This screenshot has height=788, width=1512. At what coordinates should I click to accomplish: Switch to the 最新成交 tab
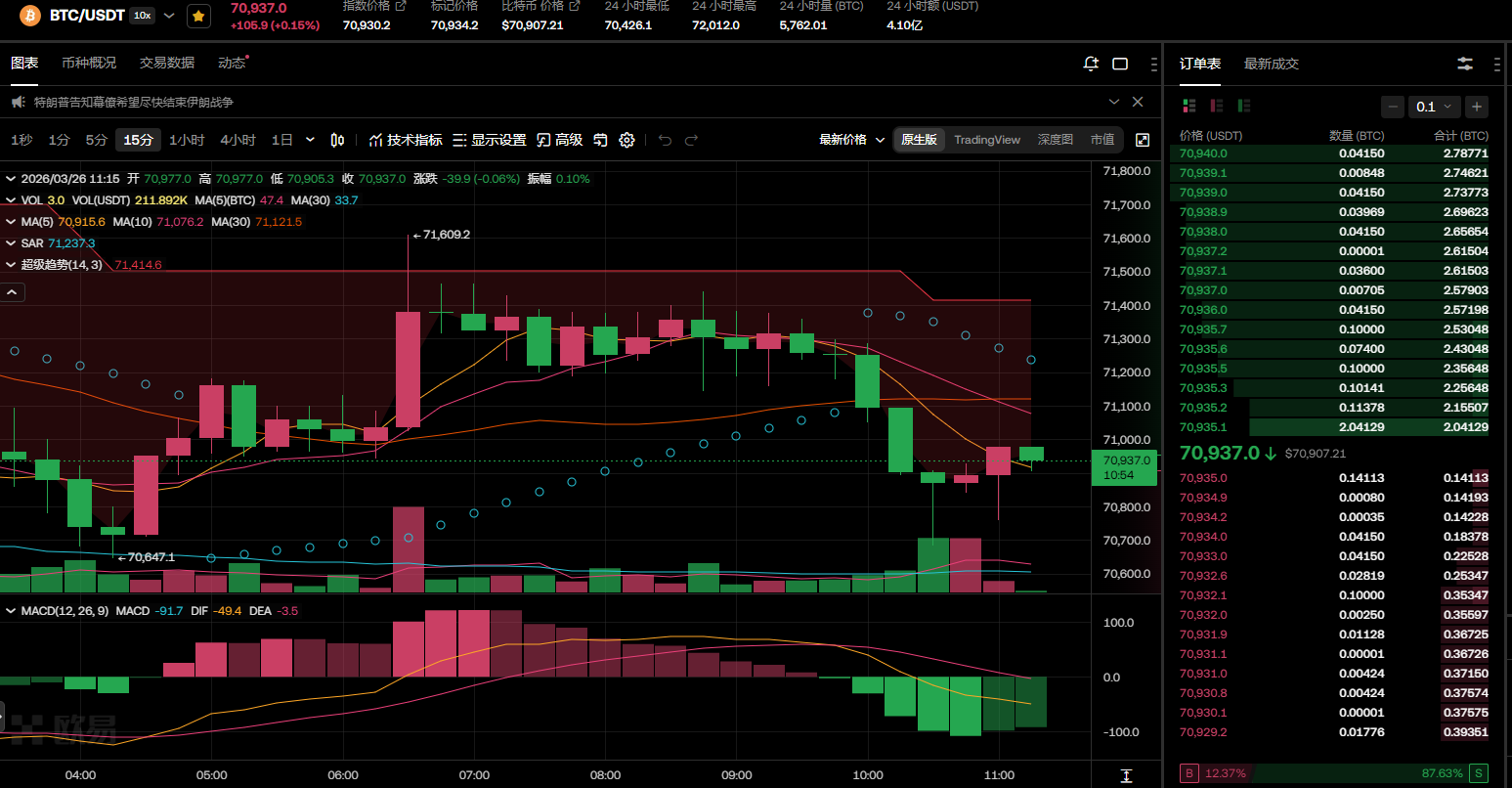1271,64
